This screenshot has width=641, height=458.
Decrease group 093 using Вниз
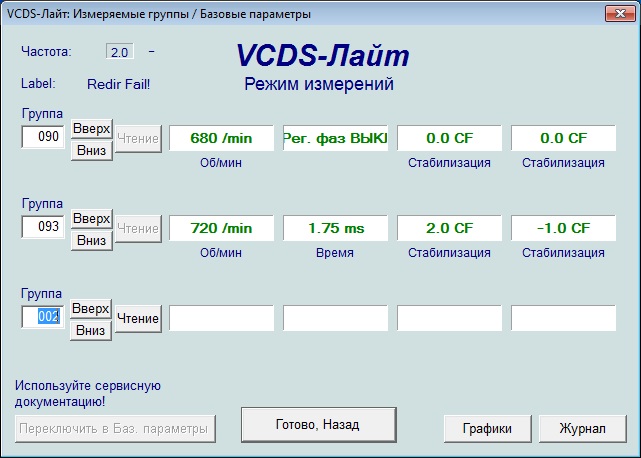tap(91, 240)
